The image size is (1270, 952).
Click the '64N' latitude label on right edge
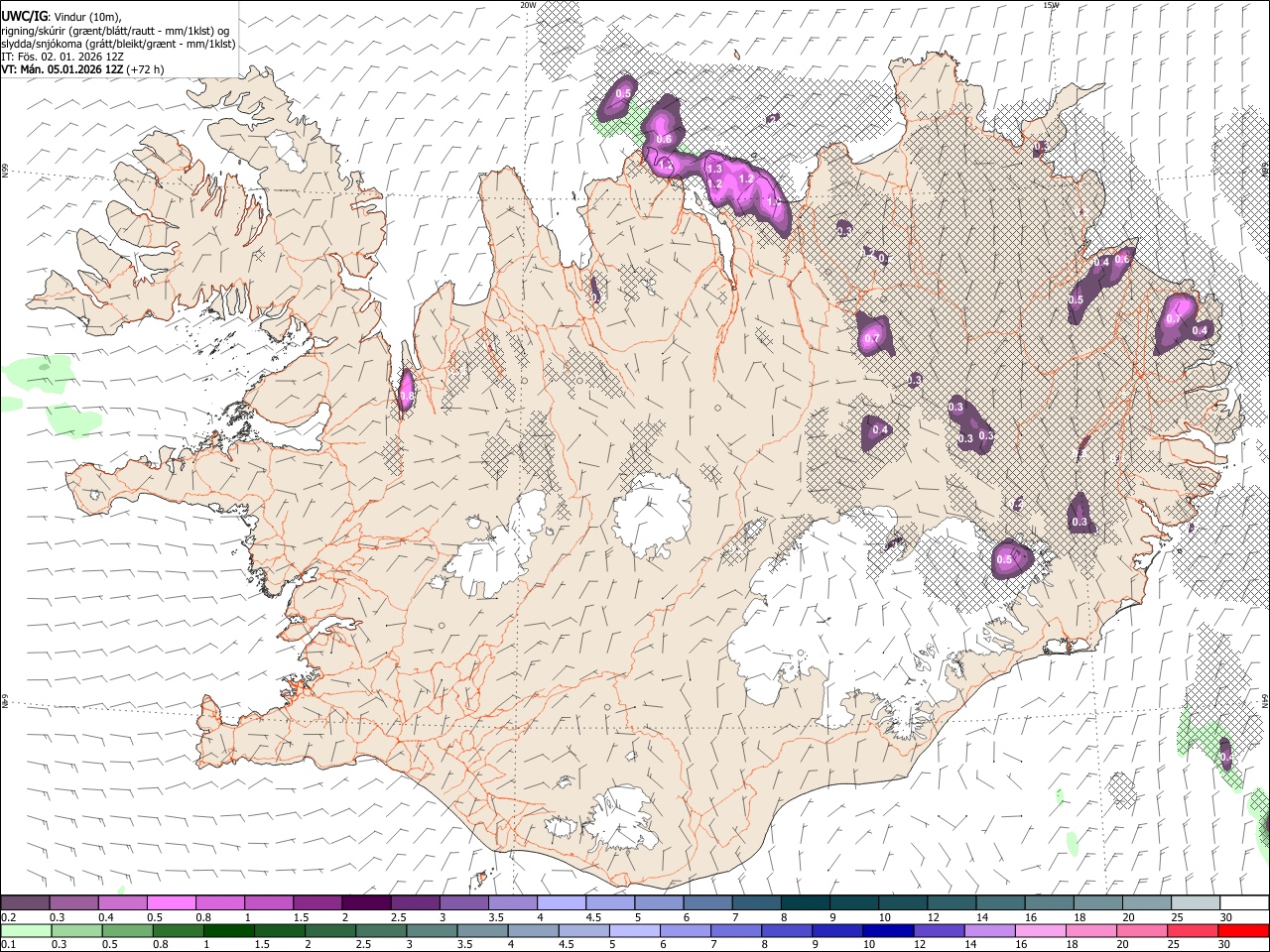coord(1265,700)
